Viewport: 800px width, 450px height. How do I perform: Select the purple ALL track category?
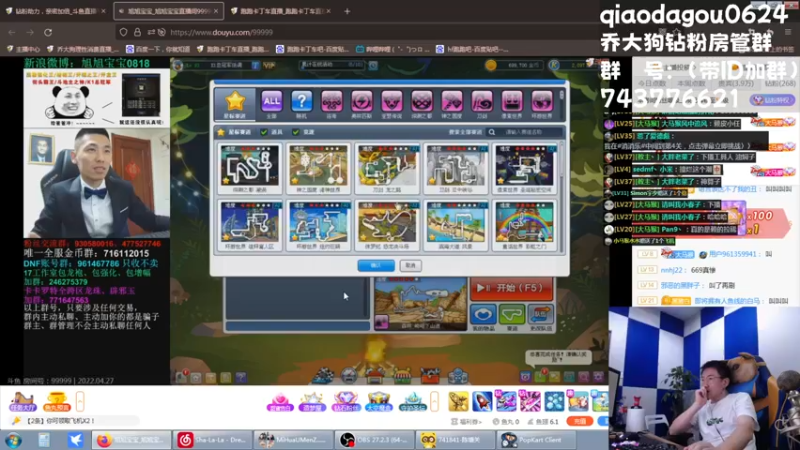[x=271, y=102]
